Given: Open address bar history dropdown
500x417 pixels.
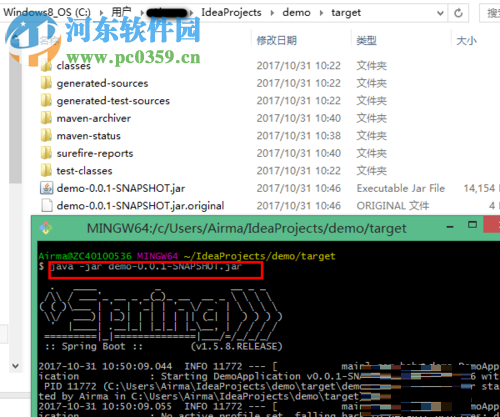Looking at the screenshot, I should click(x=440, y=13).
